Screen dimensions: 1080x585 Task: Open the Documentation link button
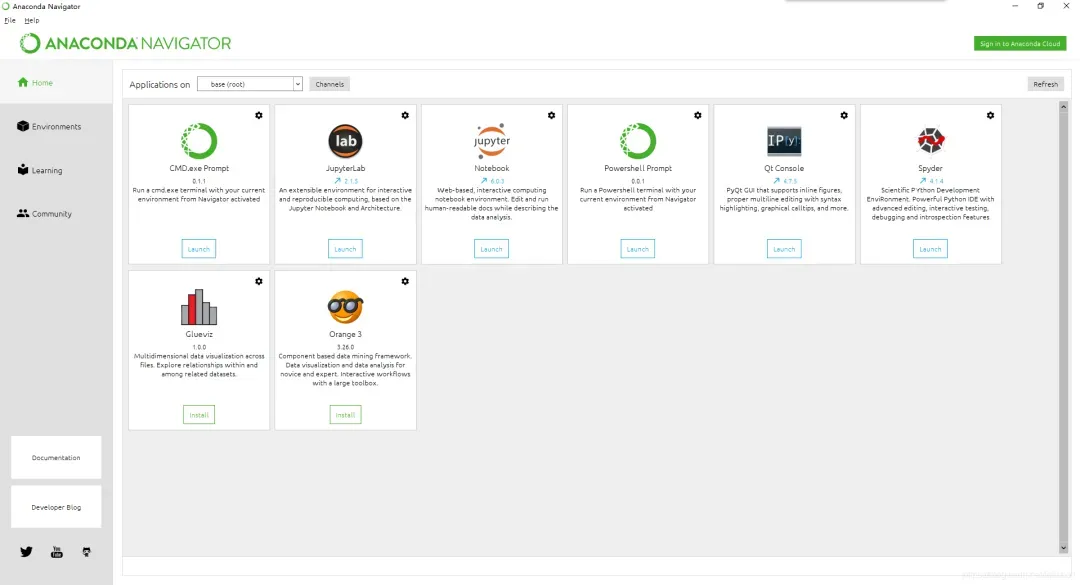[x=56, y=458]
